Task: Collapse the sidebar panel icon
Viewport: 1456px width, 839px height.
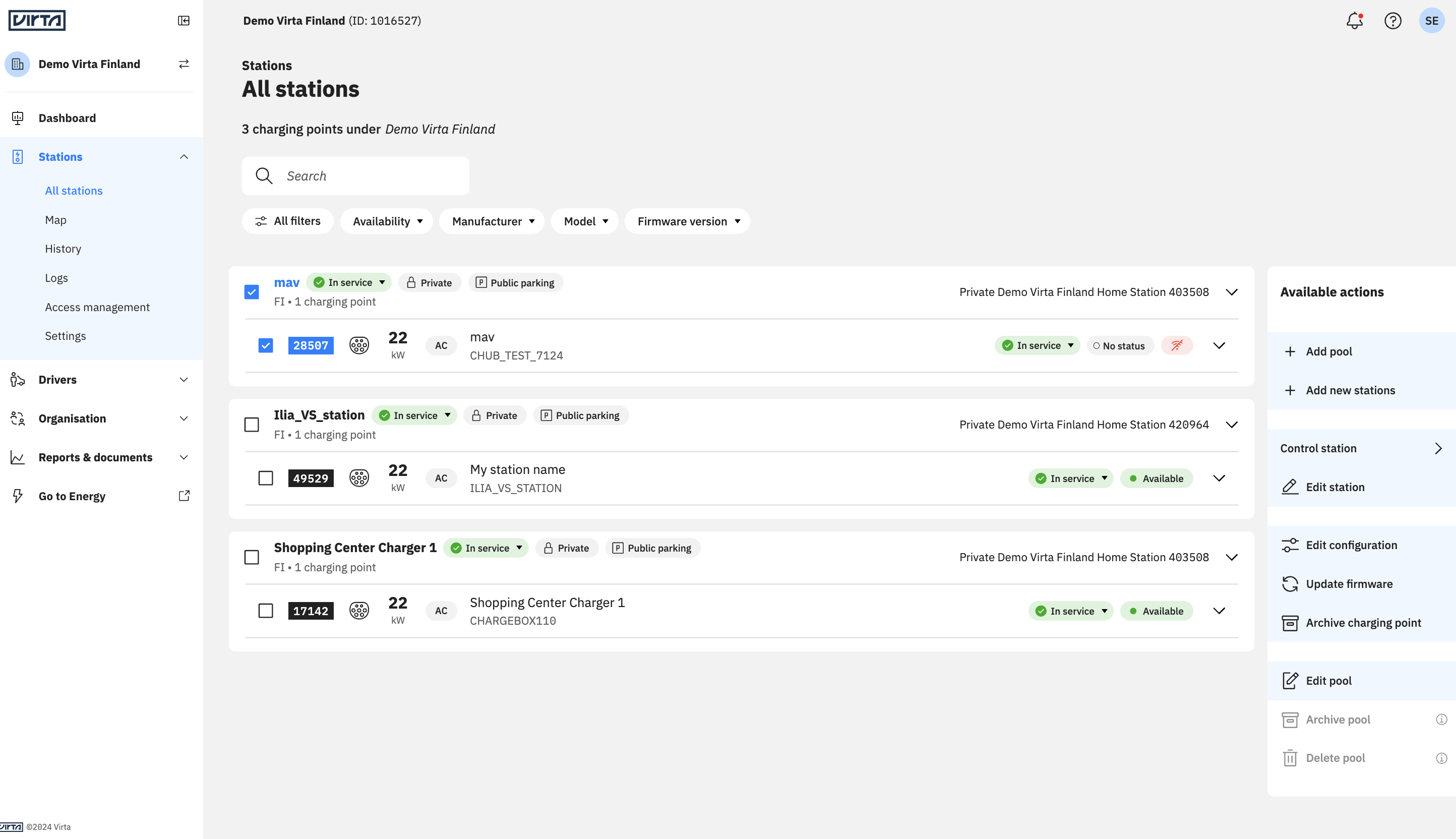Action: coord(184,21)
